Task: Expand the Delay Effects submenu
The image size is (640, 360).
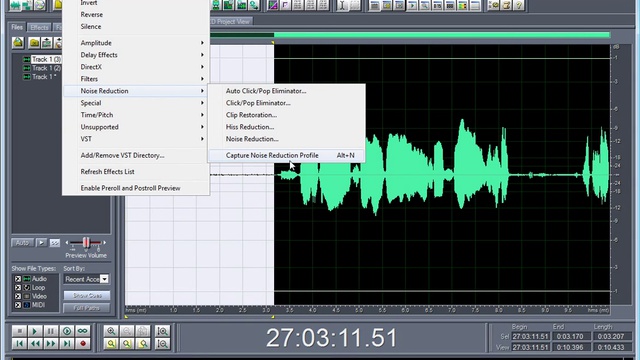Action: coord(136,55)
